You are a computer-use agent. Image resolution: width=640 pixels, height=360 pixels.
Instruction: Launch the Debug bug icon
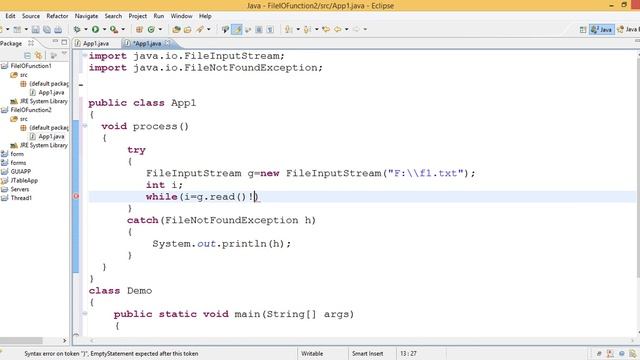(x=77, y=29)
